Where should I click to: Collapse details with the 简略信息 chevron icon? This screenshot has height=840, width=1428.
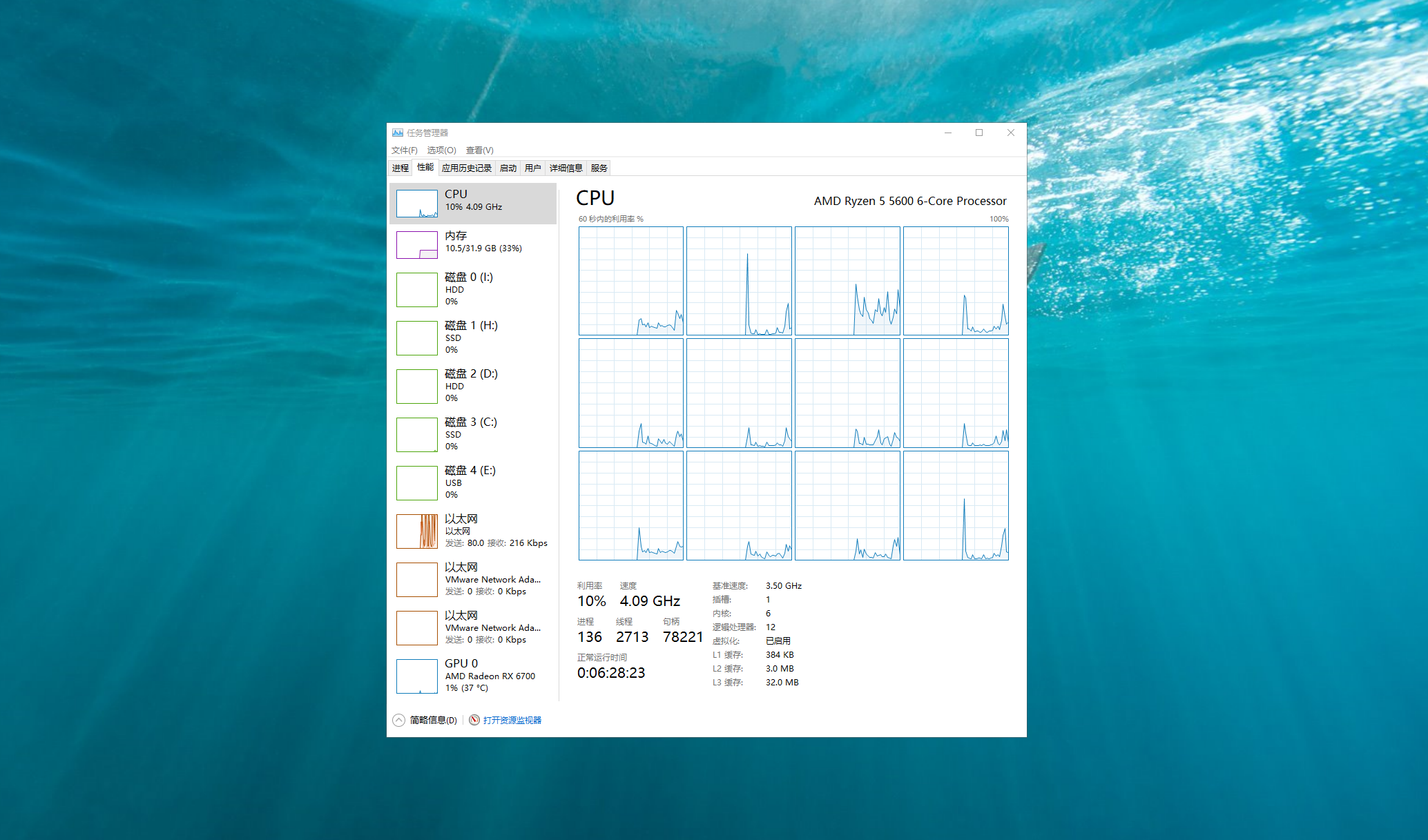click(399, 720)
